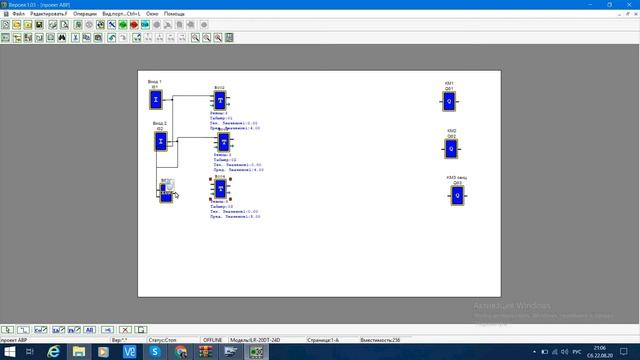Click the New document toolbar icon
This screenshot has width=640, height=360.
click(5, 25)
